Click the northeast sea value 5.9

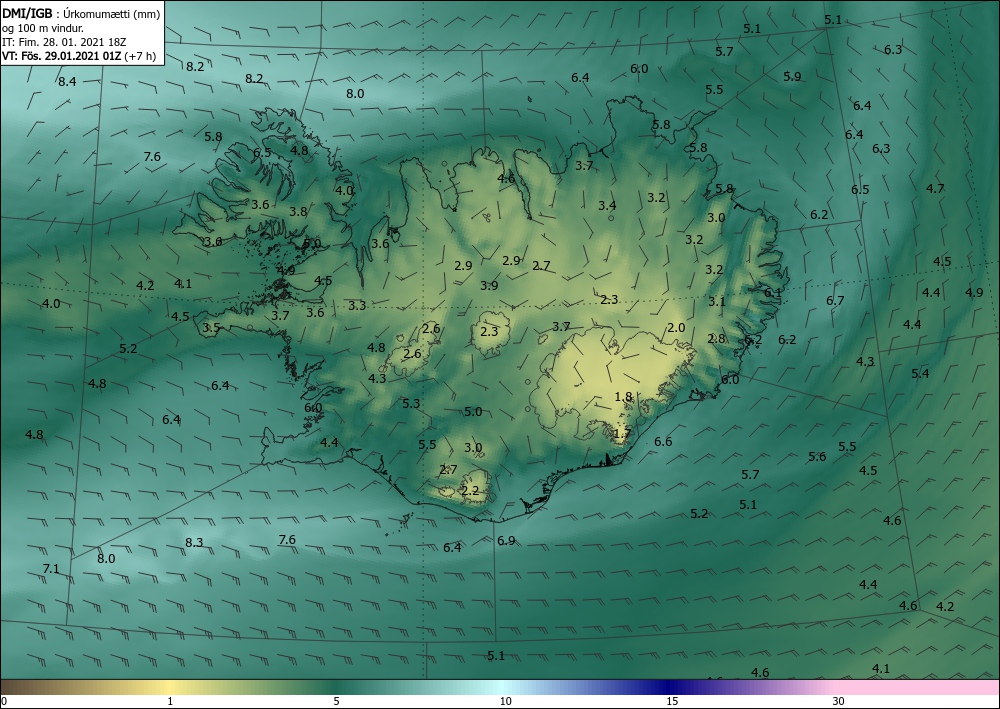[792, 77]
